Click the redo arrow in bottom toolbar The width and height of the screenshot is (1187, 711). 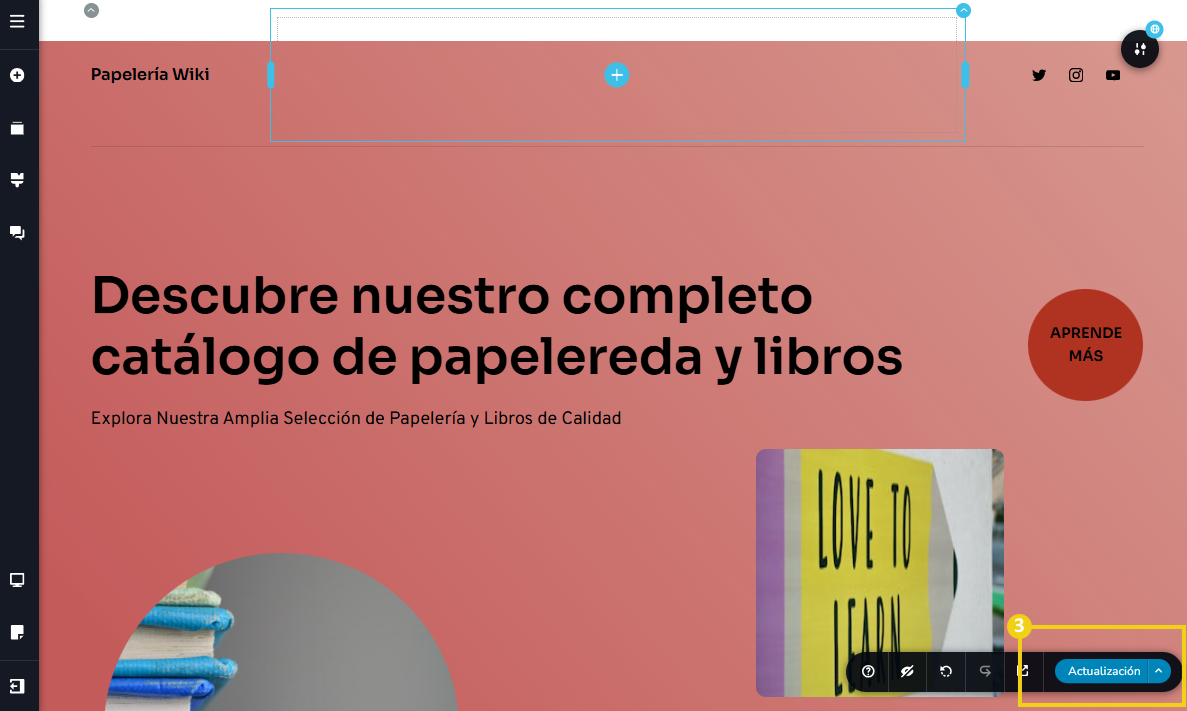pos(985,672)
